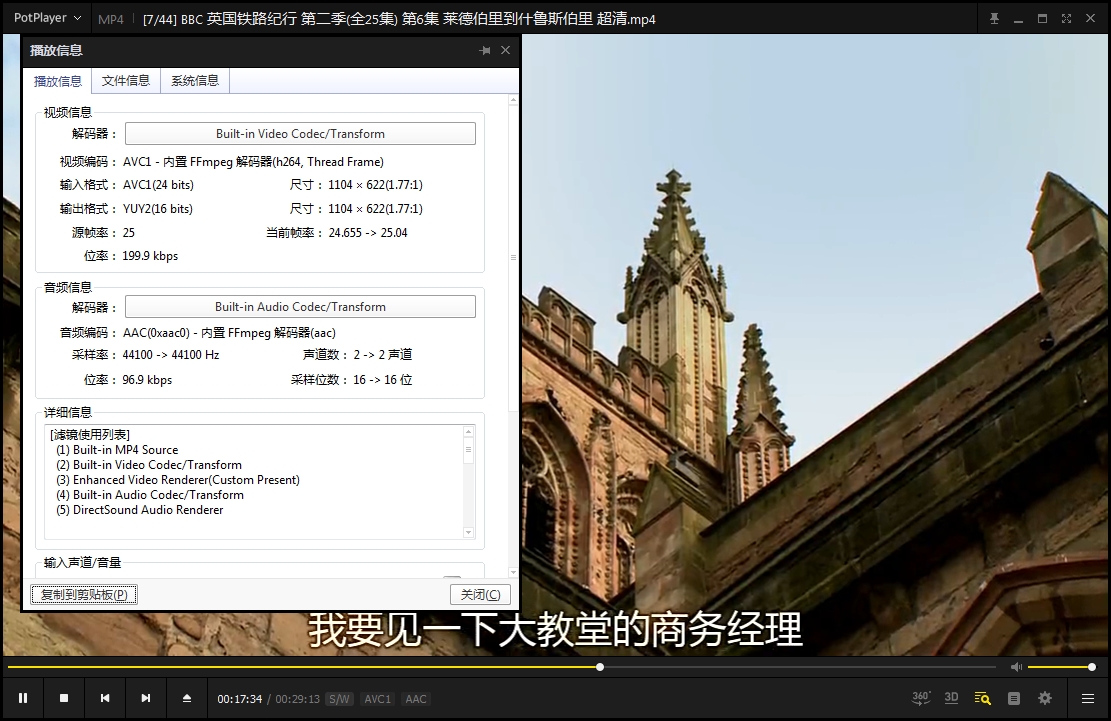Toggle 3D video mode
Image resolution: width=1111 pixels, height=721 pixels.
point(952,698)
